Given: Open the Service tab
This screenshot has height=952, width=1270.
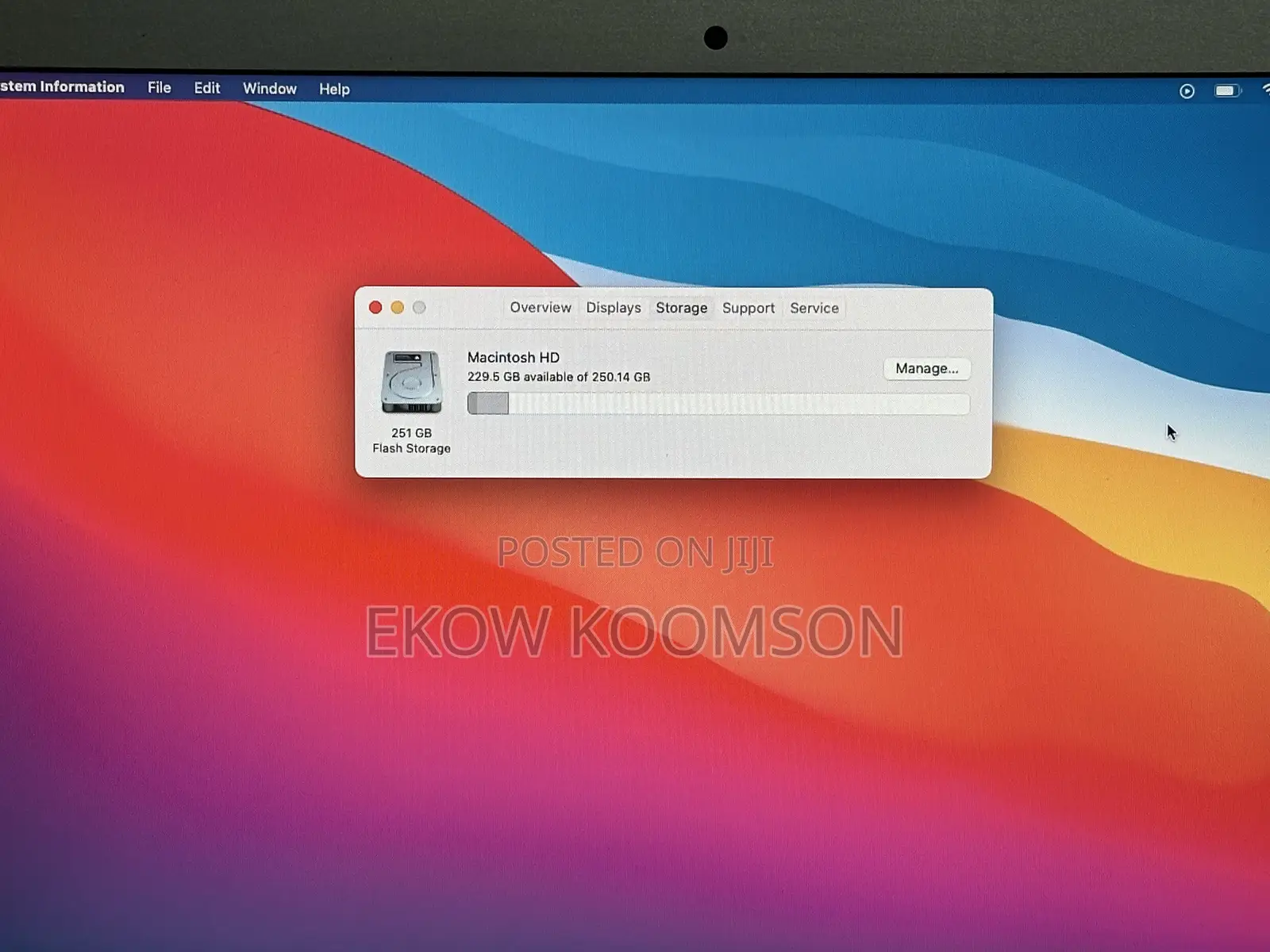Looking at the screenshot, I should point(814,308).
